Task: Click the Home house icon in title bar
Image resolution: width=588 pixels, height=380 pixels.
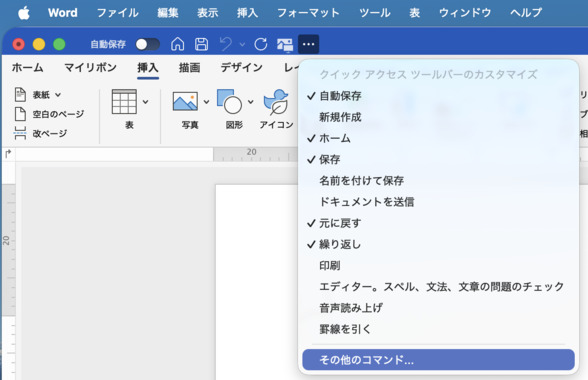Action: [x=177, y=44]
